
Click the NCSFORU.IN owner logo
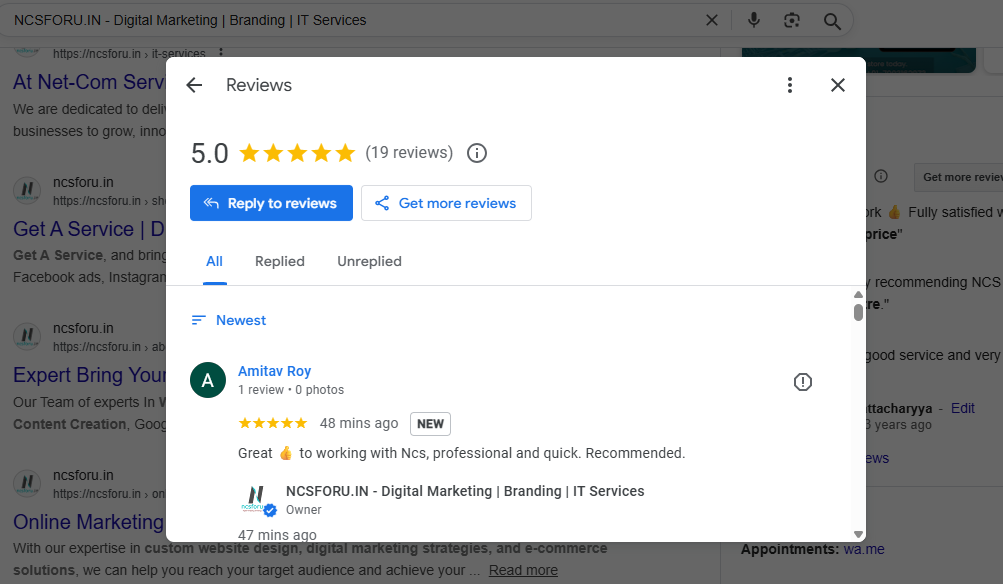(257, 500)
